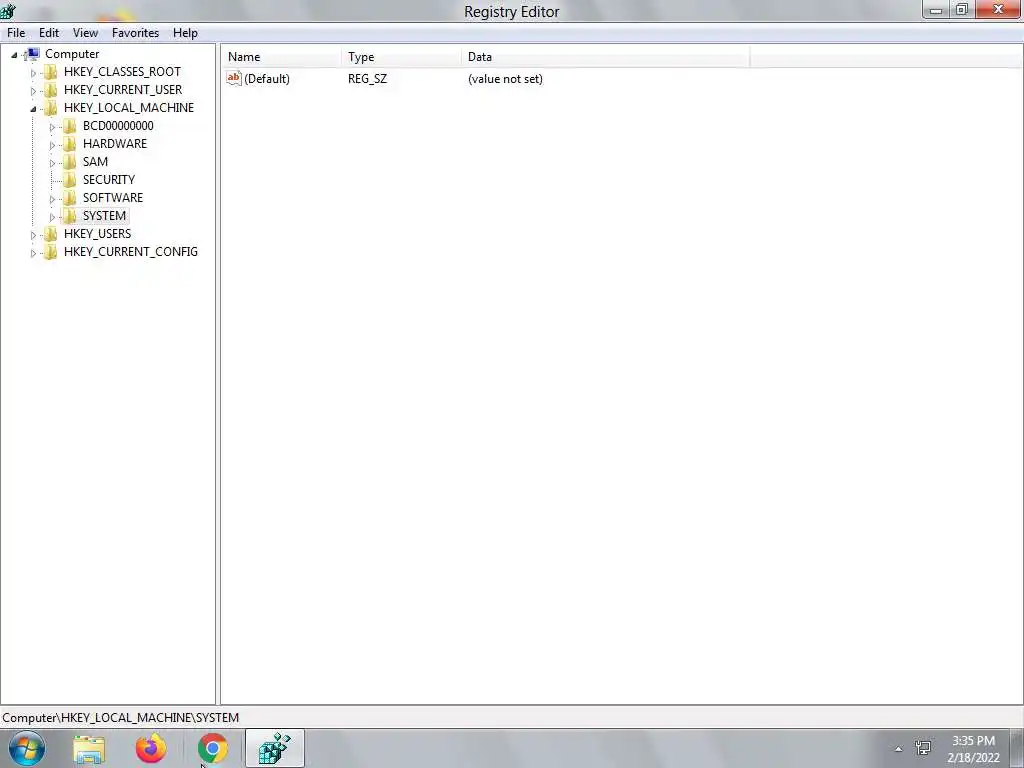Expand HKEY_CURRENT_CONFIG arrow
Viewport: 1024px width, 768px height.
pyautogui.click(x=33, y=253)
